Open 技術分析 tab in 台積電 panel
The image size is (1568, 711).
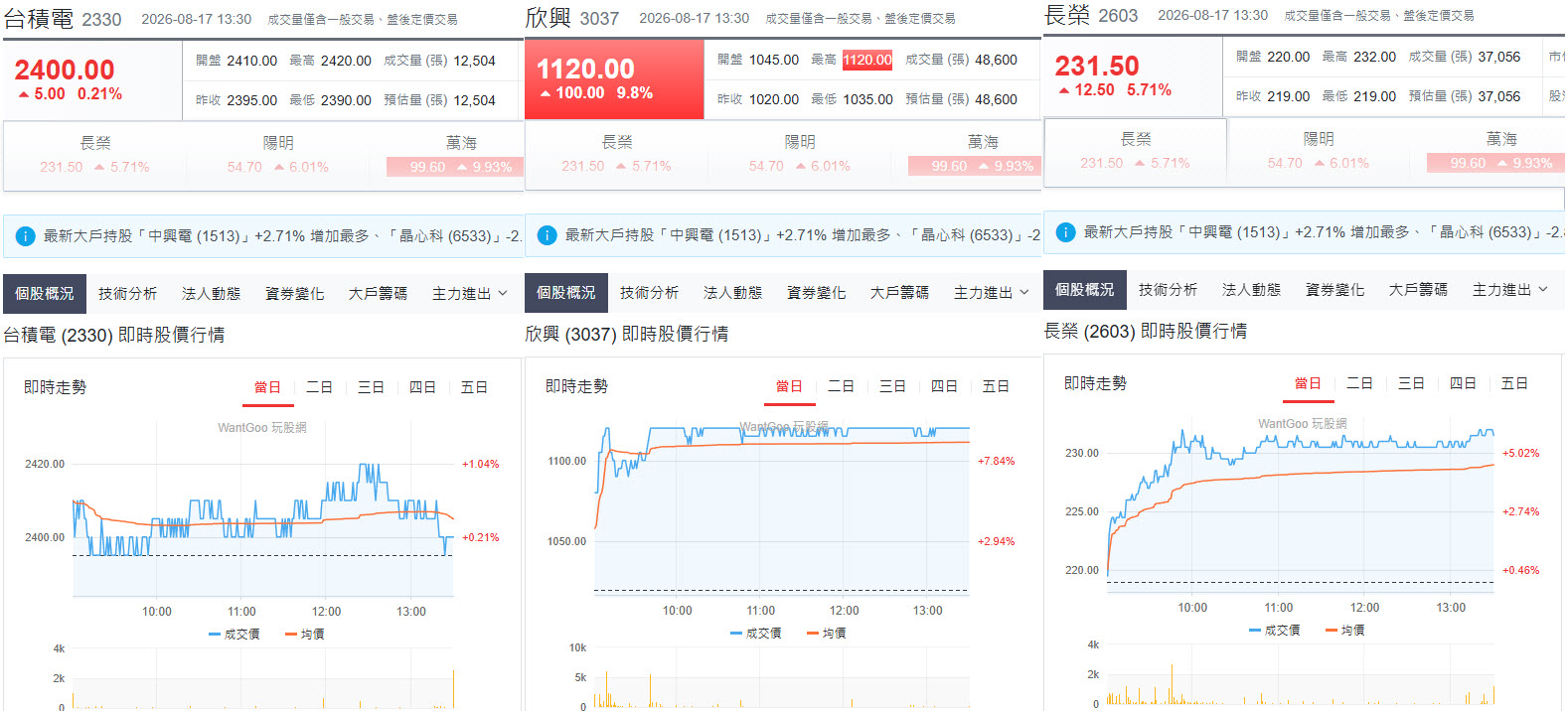pos(128,293)
